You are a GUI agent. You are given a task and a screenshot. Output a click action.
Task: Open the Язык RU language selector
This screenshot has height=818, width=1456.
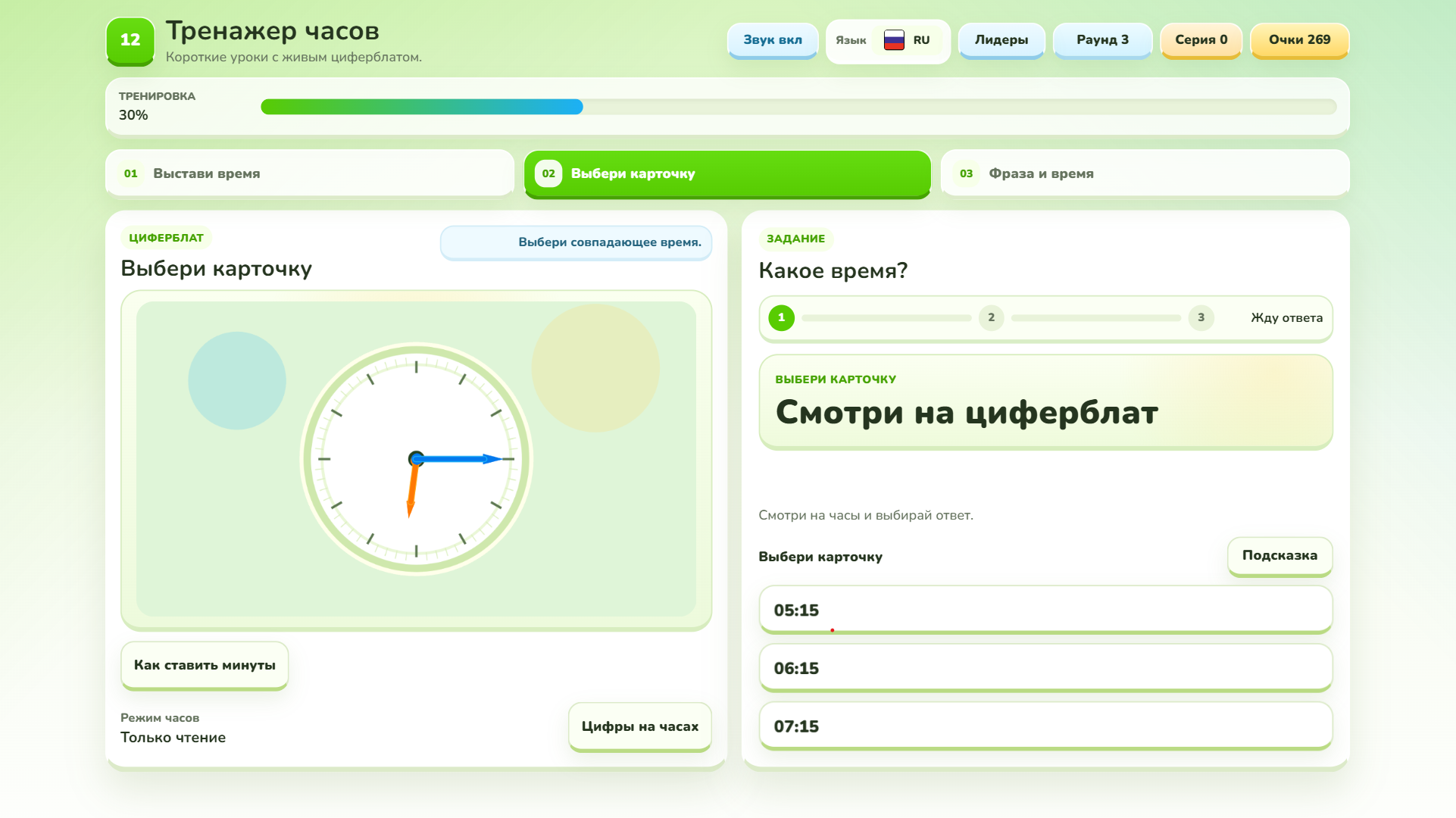point(888,41)
